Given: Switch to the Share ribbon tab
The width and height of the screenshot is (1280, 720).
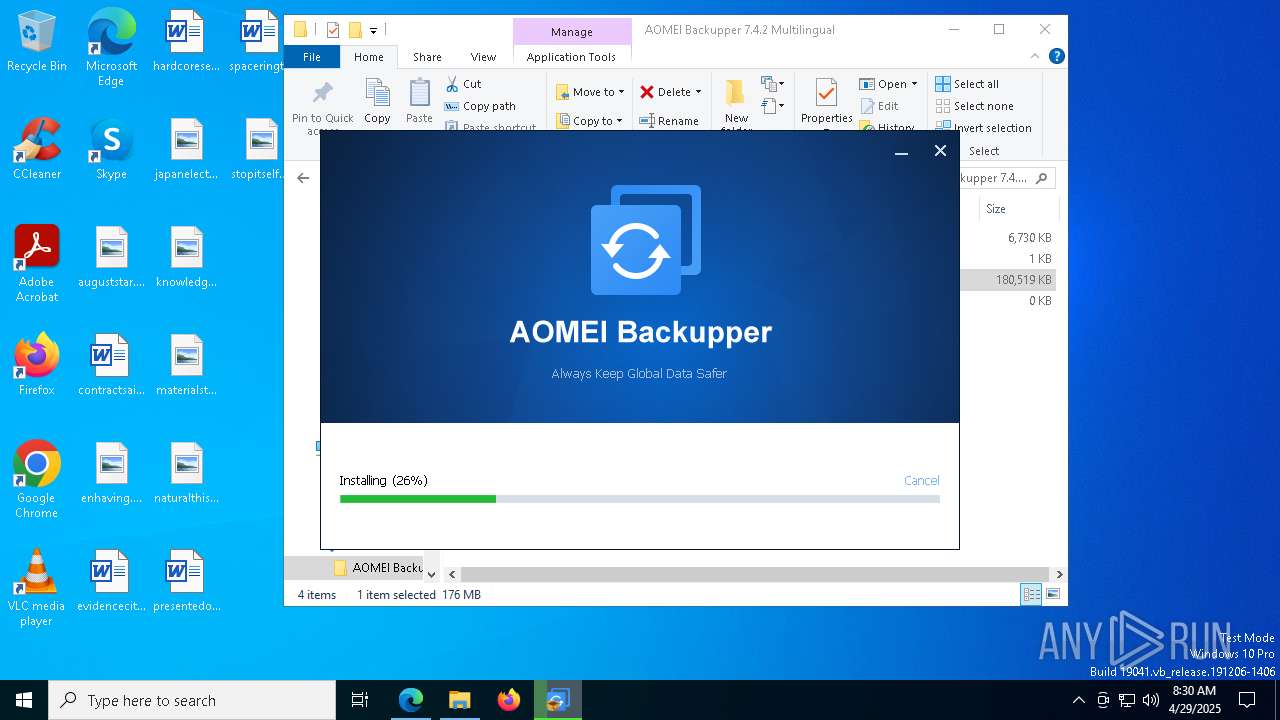Looking at the screenshot, I should tap(427, 57).
